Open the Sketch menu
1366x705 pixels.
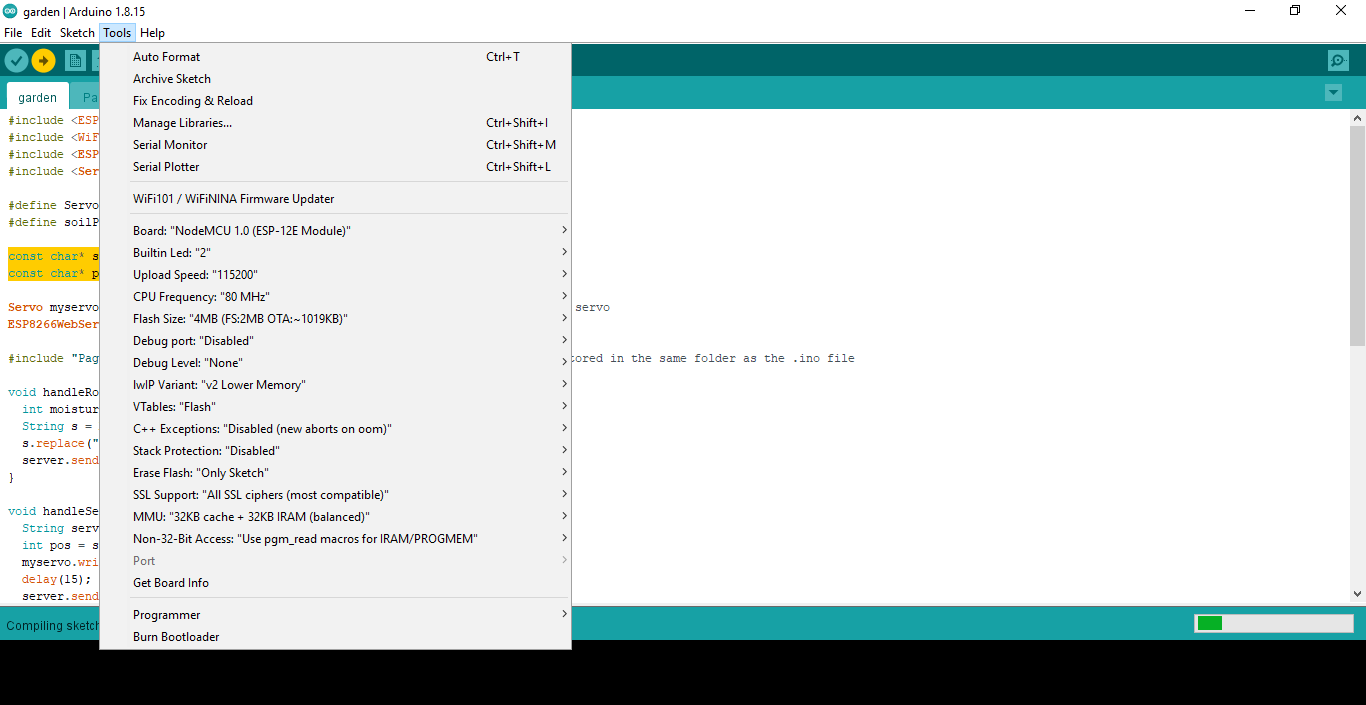[x=77, y=32]
